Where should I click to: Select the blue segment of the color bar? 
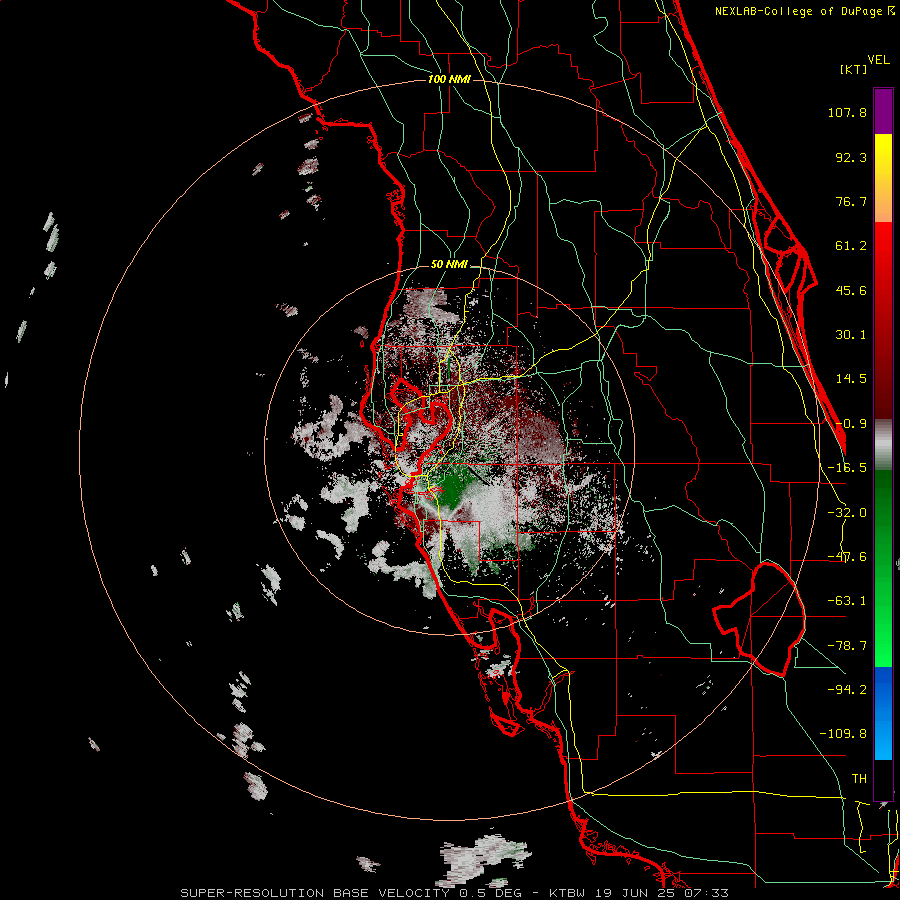pyautogui.click(x=883, y=713)
